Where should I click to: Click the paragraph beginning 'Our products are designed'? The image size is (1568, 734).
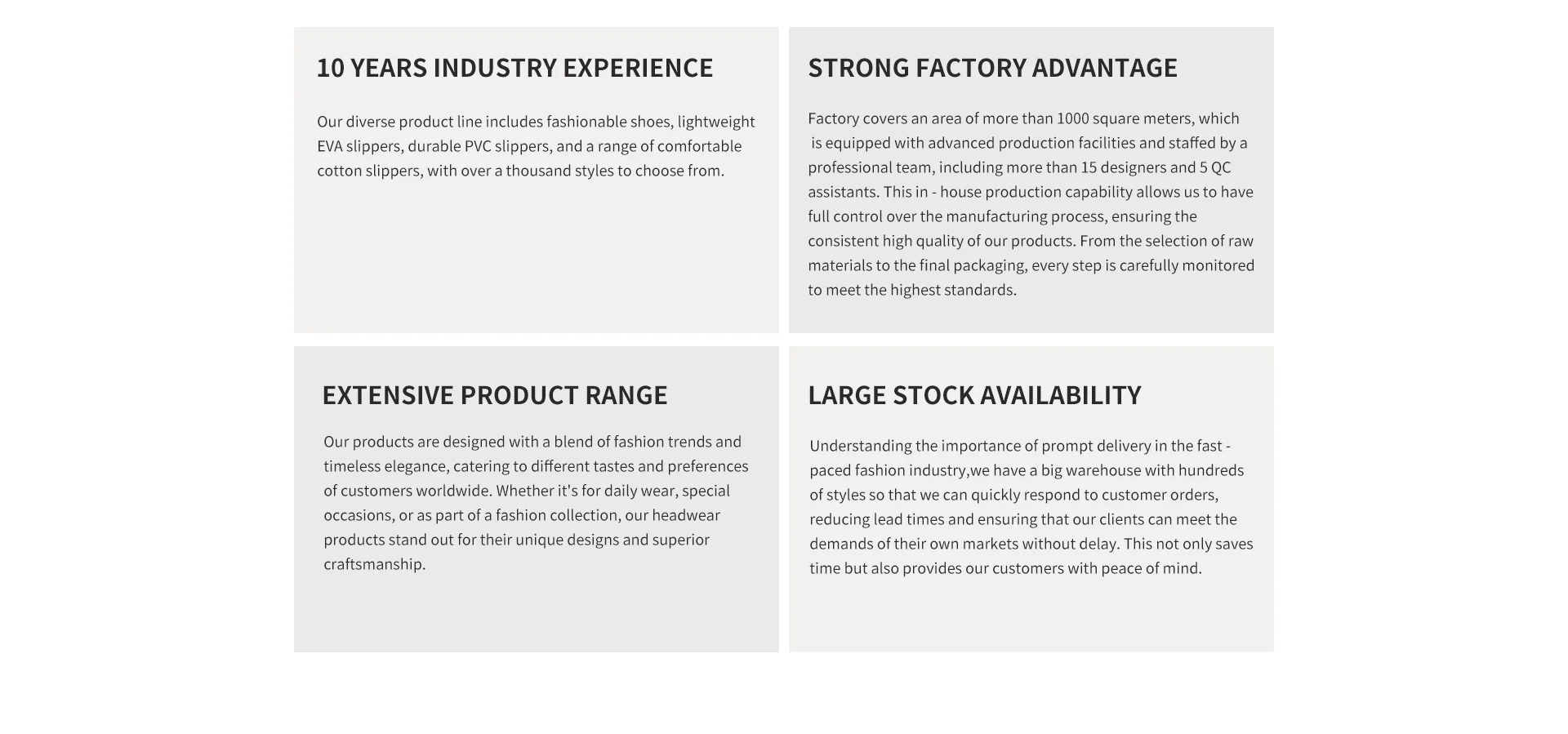click(536, 503)
